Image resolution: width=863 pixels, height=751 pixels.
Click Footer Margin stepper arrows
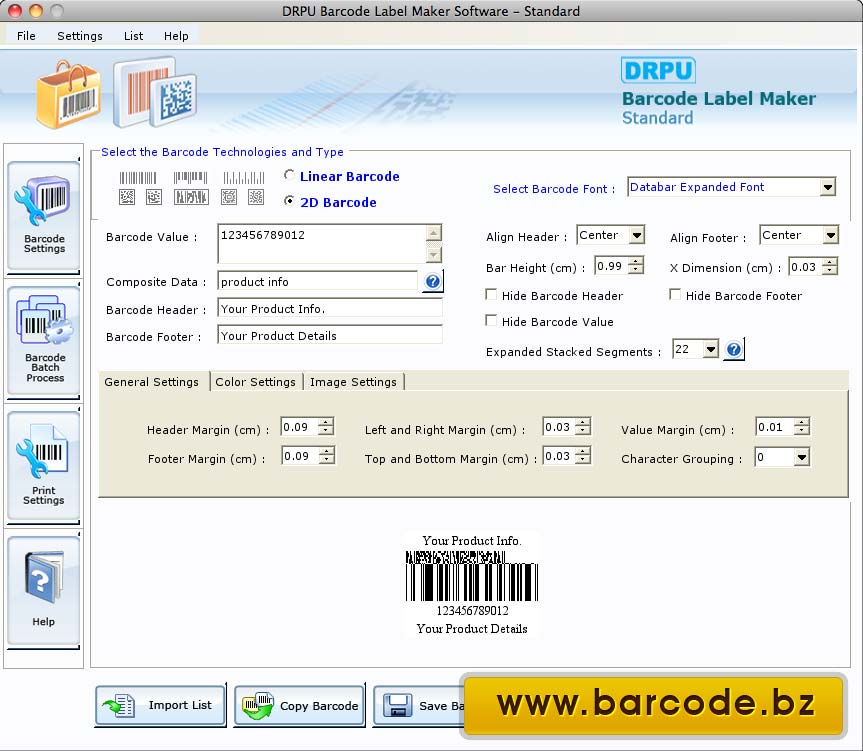tap(326, 456)
